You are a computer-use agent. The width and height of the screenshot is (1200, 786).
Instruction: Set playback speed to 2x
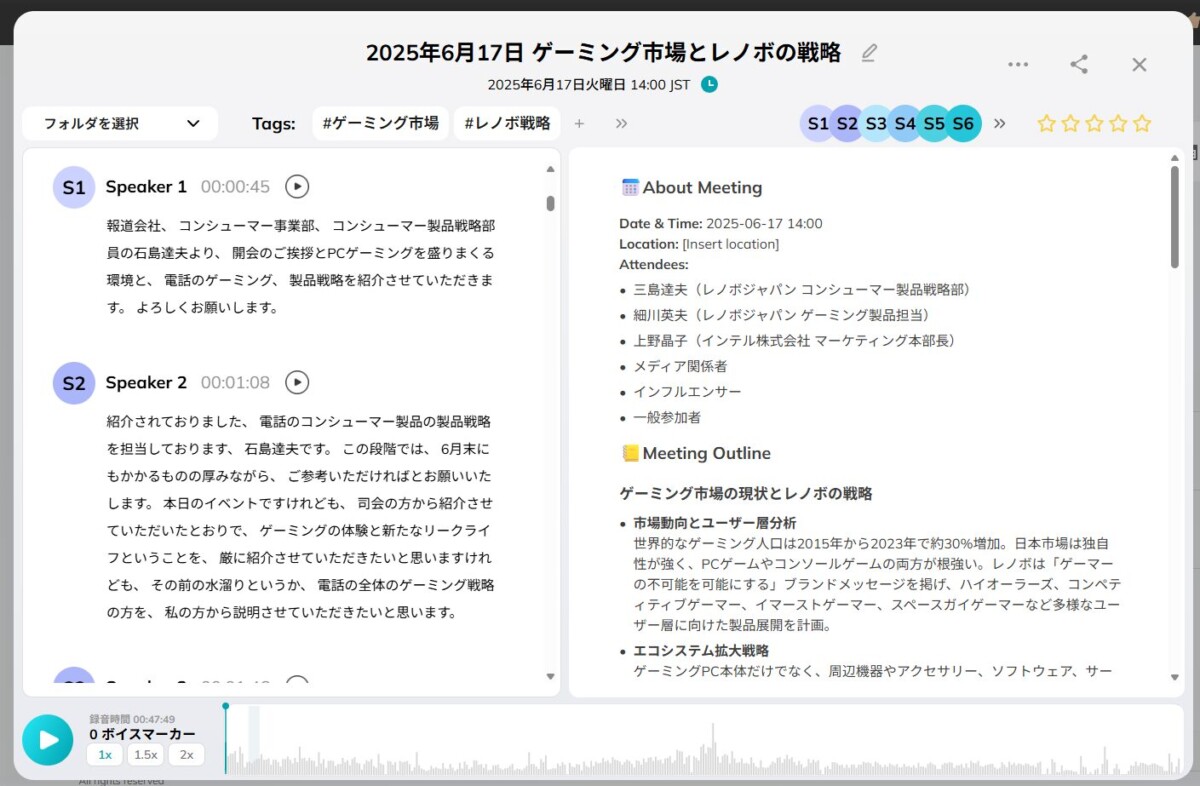(x=186, y=755)
